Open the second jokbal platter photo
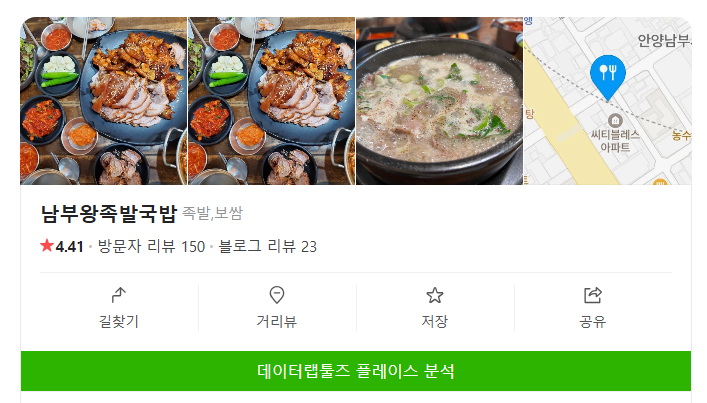 (x=271, y=101)
